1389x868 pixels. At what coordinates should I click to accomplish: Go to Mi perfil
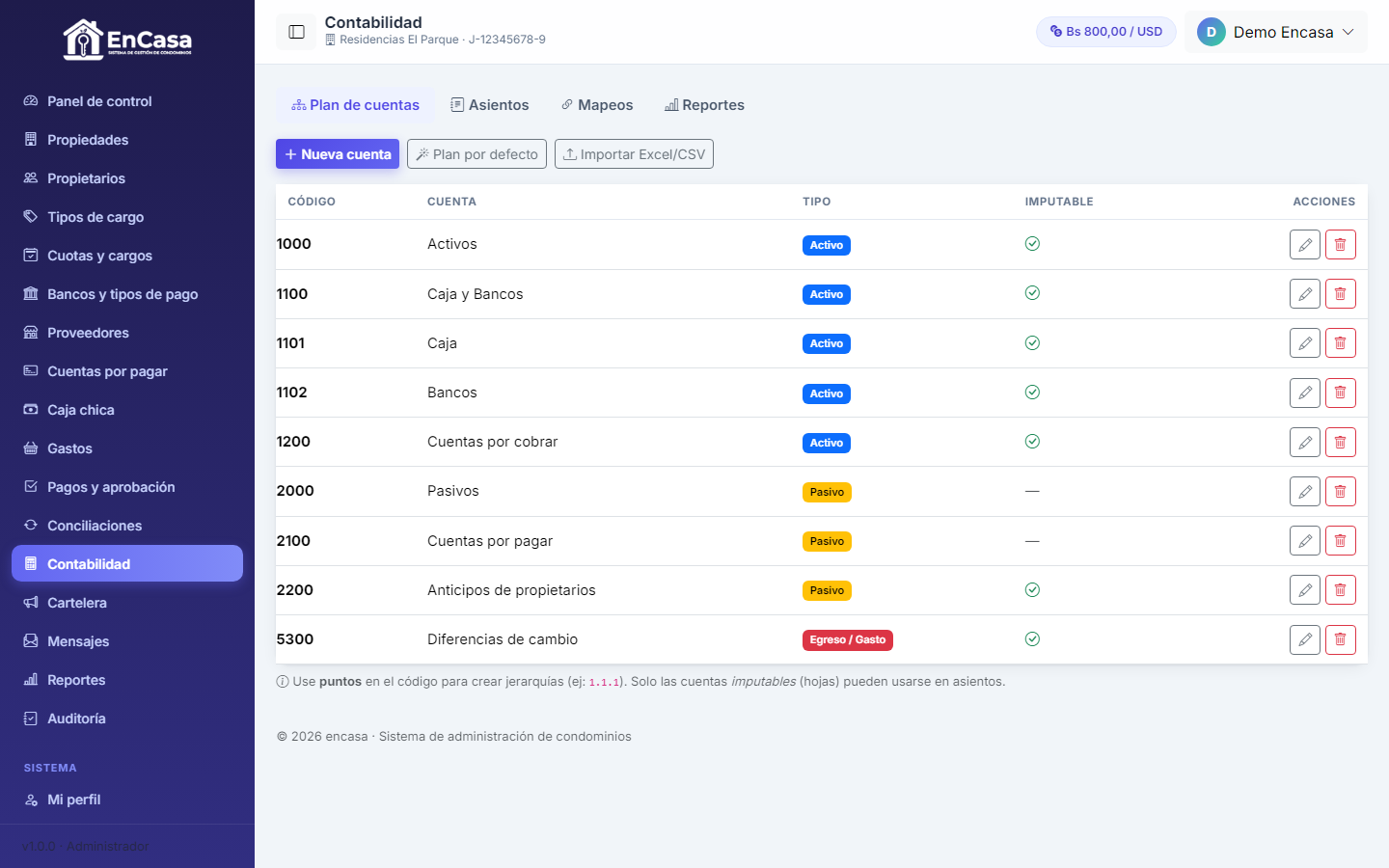click(127, 800)
